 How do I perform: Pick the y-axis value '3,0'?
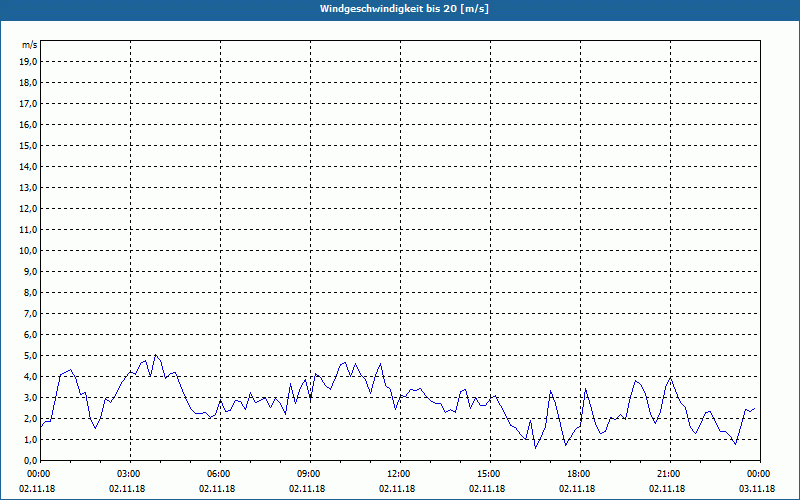(x=30, y=397)
